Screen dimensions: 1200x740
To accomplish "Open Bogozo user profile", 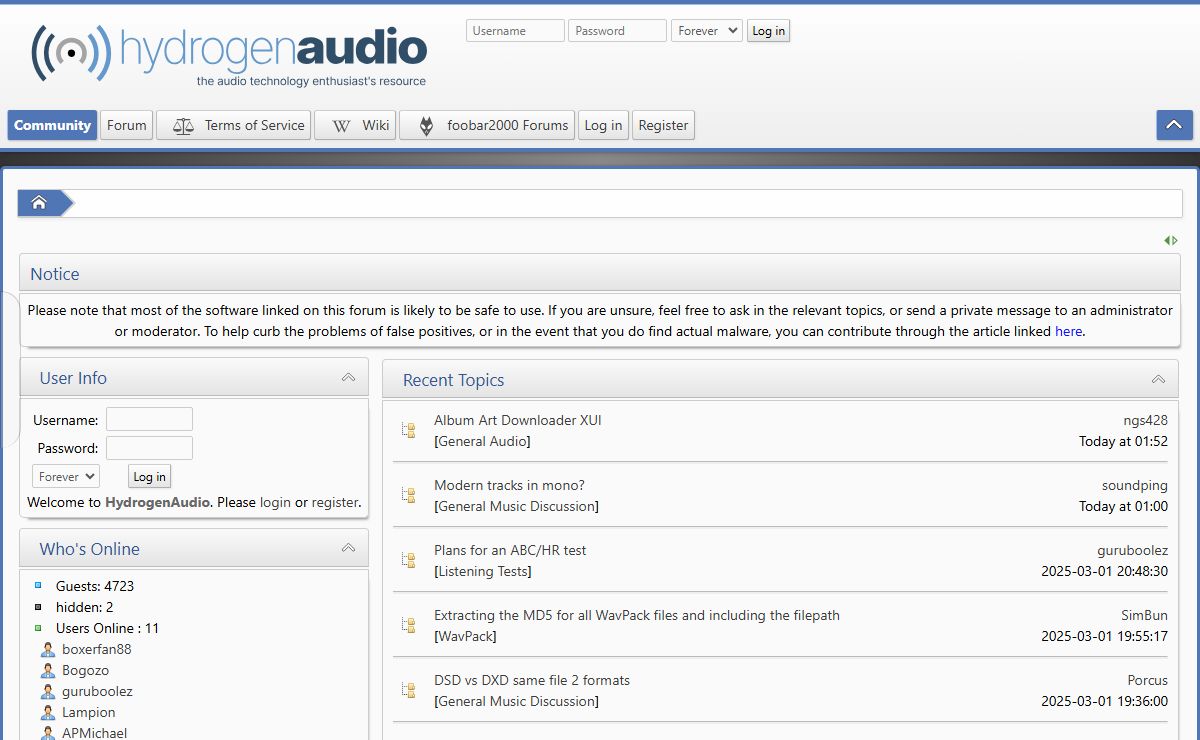I will coord(86,670).
